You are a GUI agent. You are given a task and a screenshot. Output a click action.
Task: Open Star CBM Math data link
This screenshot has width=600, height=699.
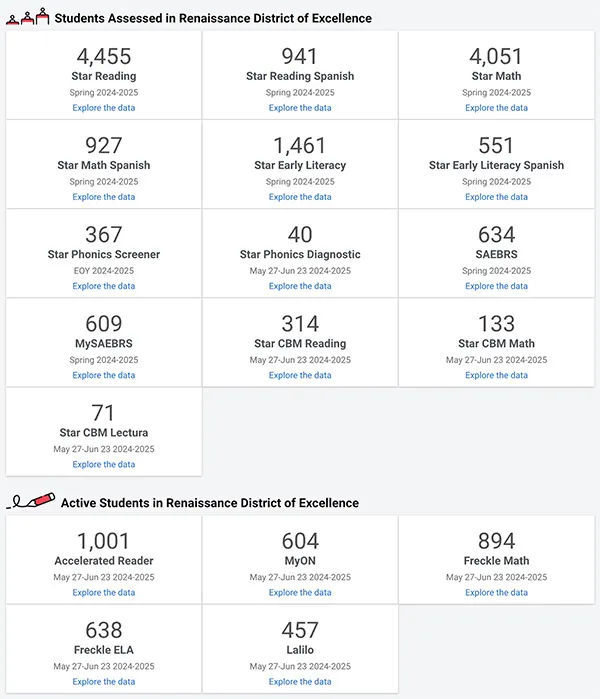click(496, 375)
